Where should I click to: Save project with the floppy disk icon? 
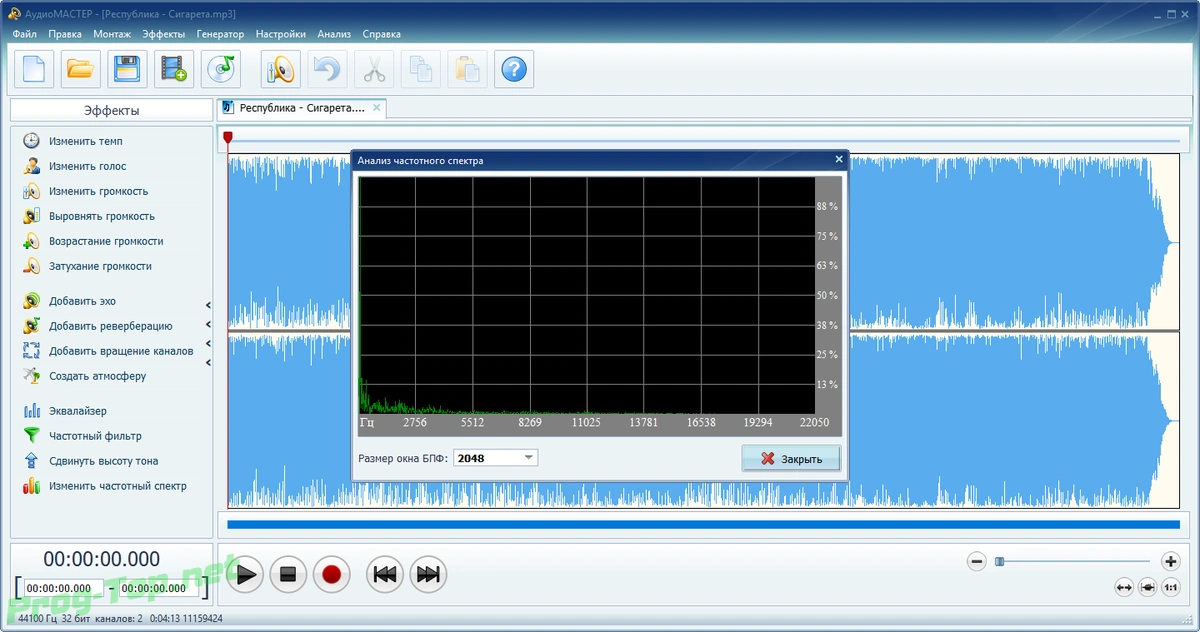tap(127, 69)
